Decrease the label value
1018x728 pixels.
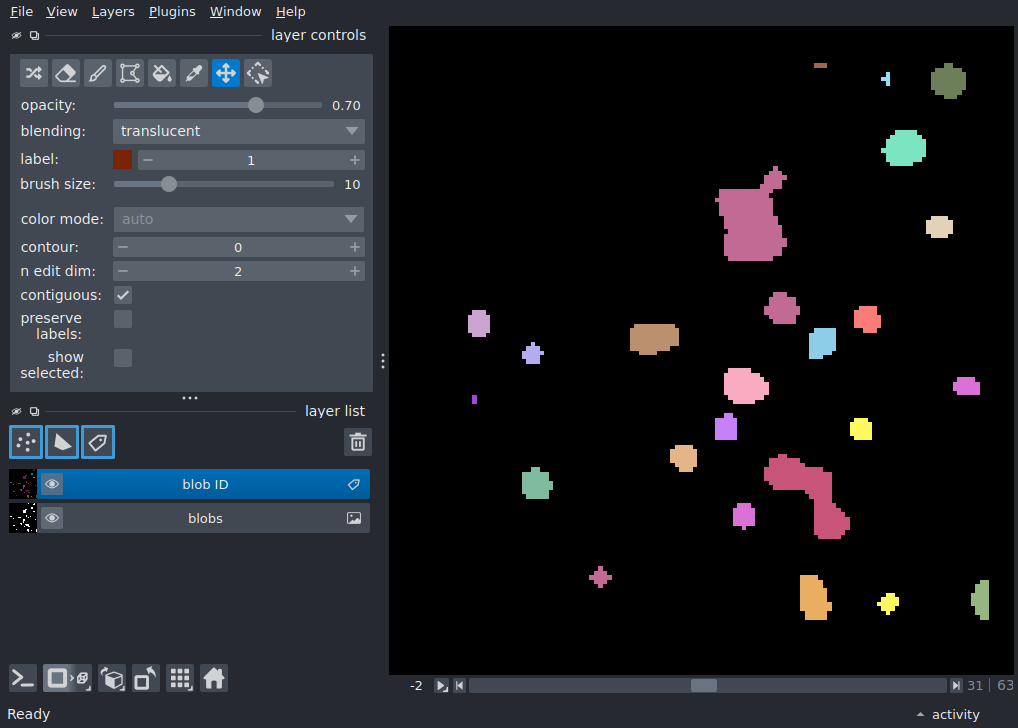click(148, 160)
